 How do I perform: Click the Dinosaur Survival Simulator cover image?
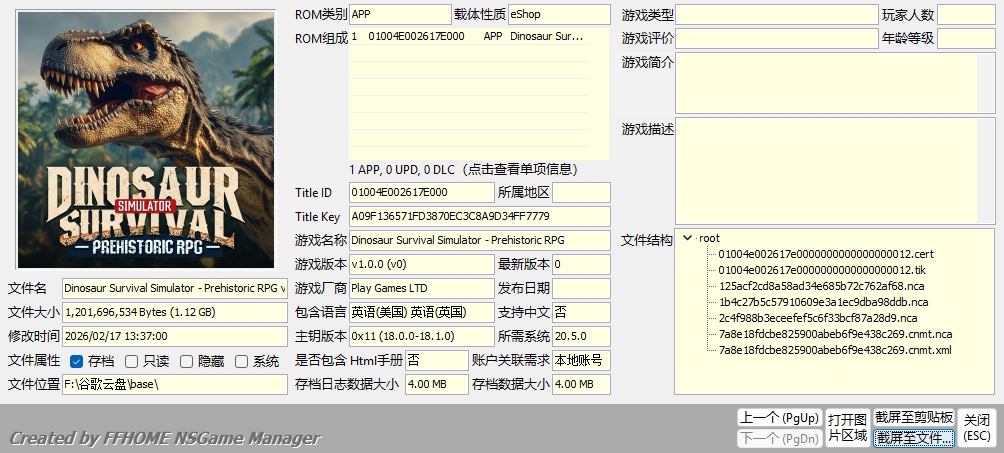[145, 140]
